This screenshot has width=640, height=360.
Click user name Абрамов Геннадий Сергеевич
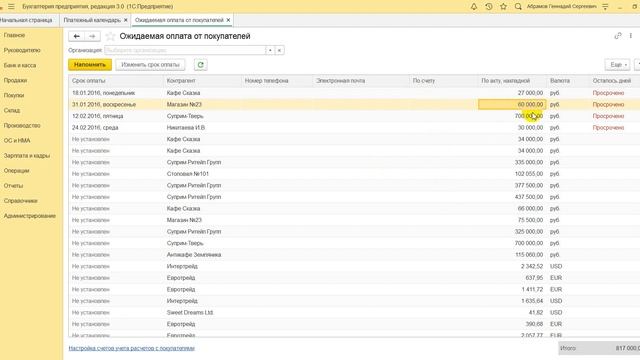[561, 7]
